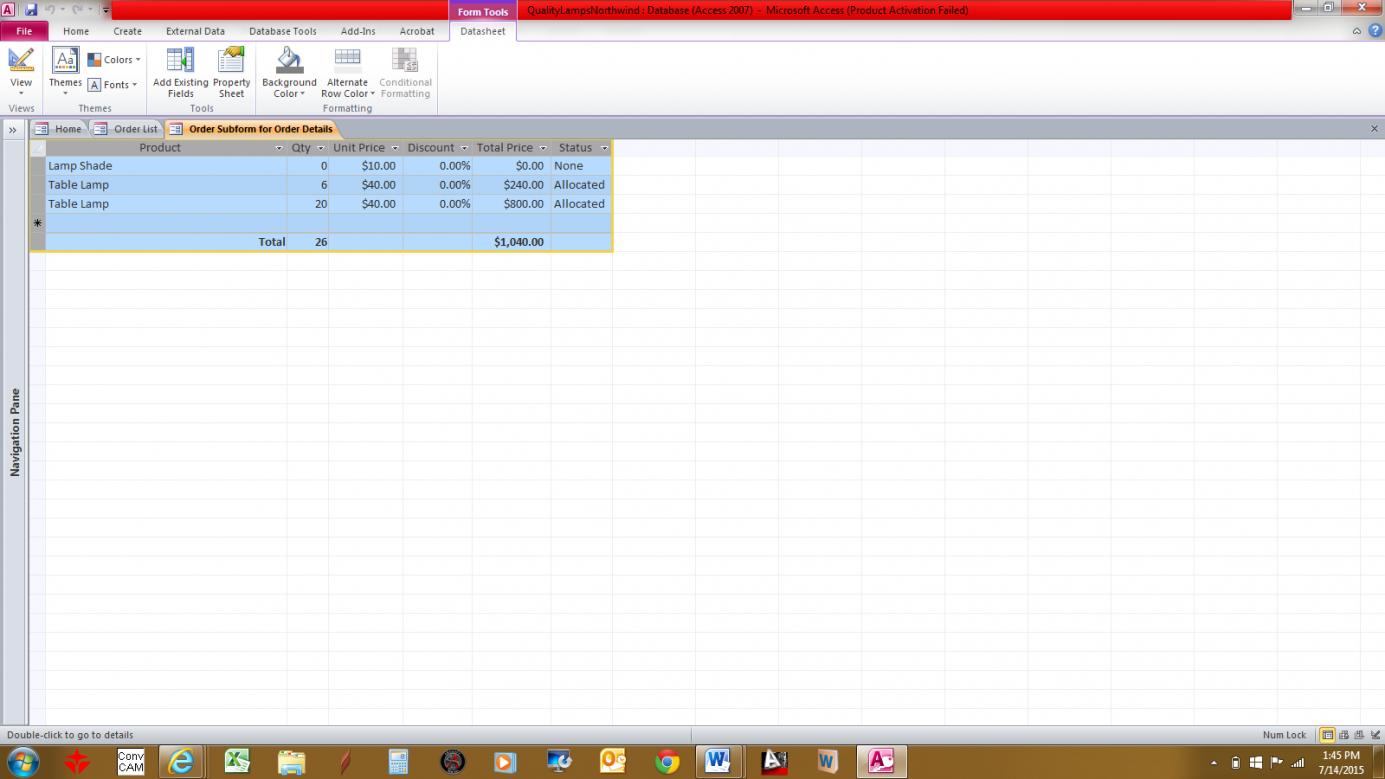Viewport: 1385px width, 779px height.
Task: Switch to Layout View in status bar
Action: 1357,735
